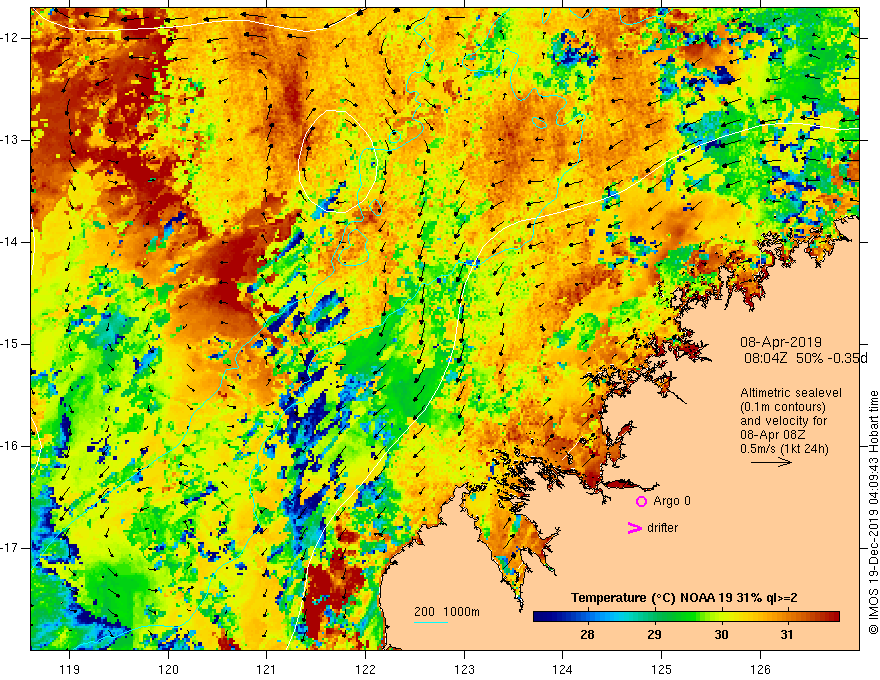Click latitude axis label -15
This screenshot has height=680, width=880.
pyautogui.click(x=10, y=344)
